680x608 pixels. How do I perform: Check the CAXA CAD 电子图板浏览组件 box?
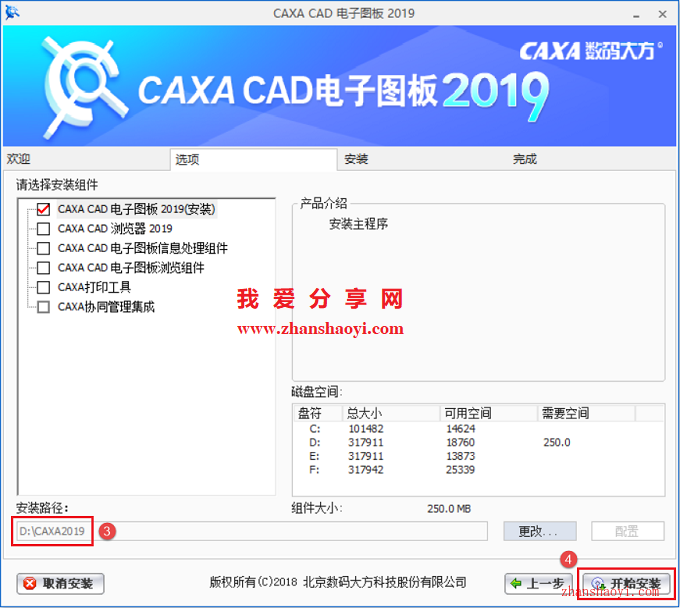tap(43, 268)
